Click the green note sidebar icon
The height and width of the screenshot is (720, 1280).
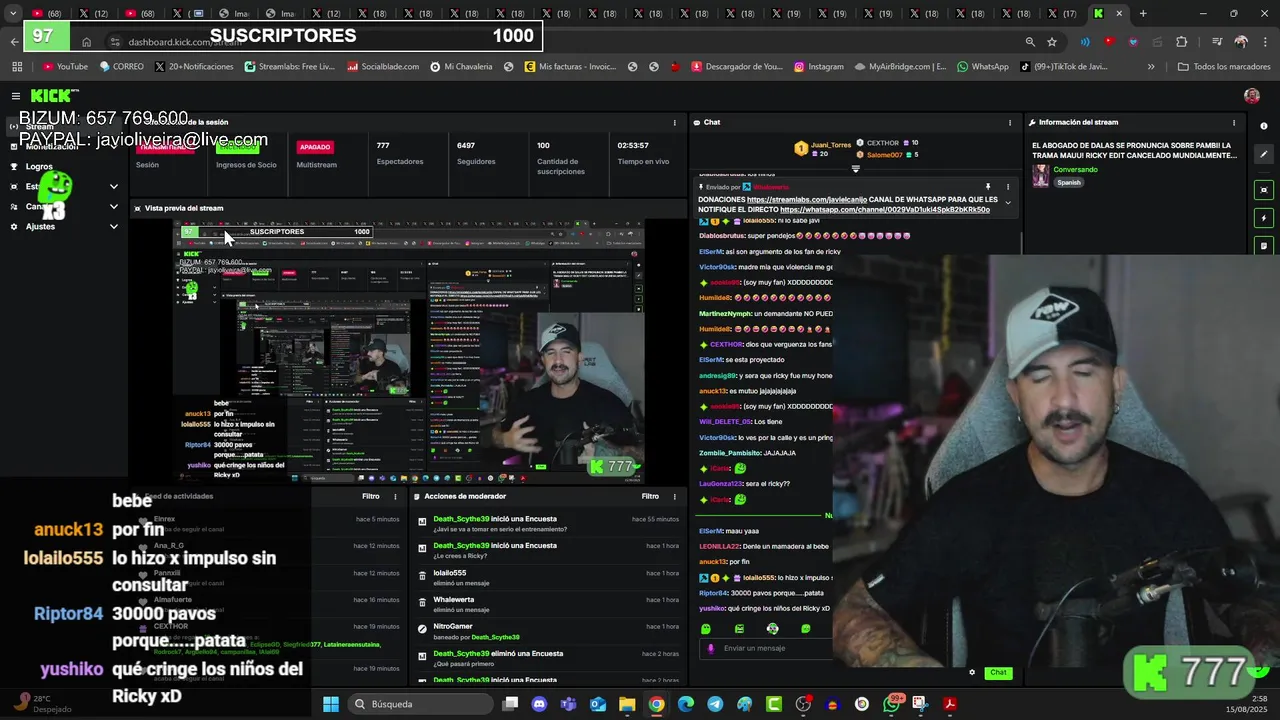1264,246
